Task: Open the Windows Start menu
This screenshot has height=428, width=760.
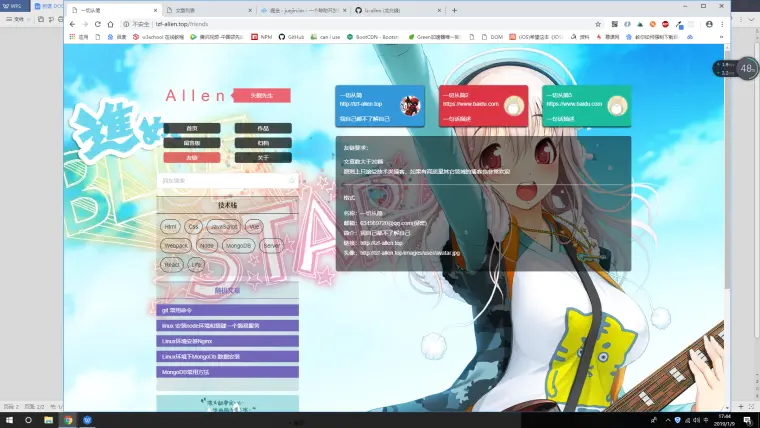Action: 9,420
